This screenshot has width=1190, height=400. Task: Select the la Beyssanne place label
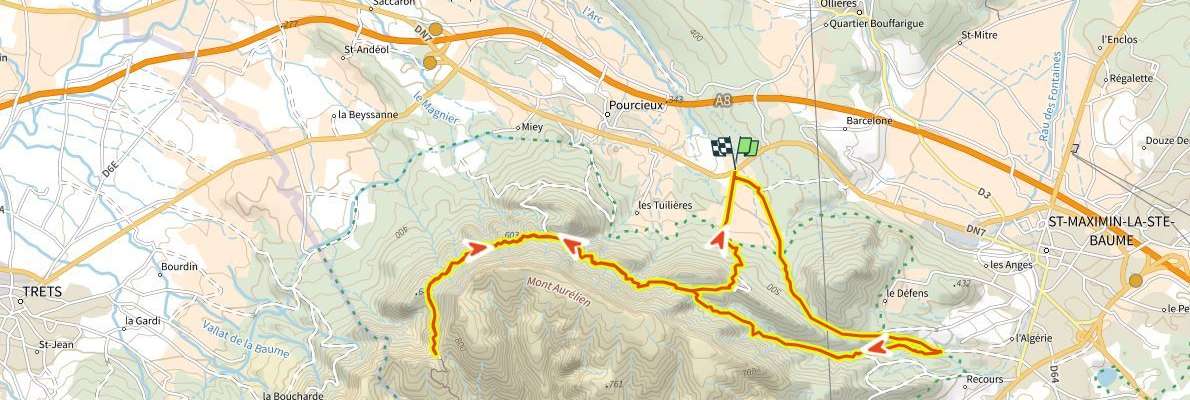368,115
